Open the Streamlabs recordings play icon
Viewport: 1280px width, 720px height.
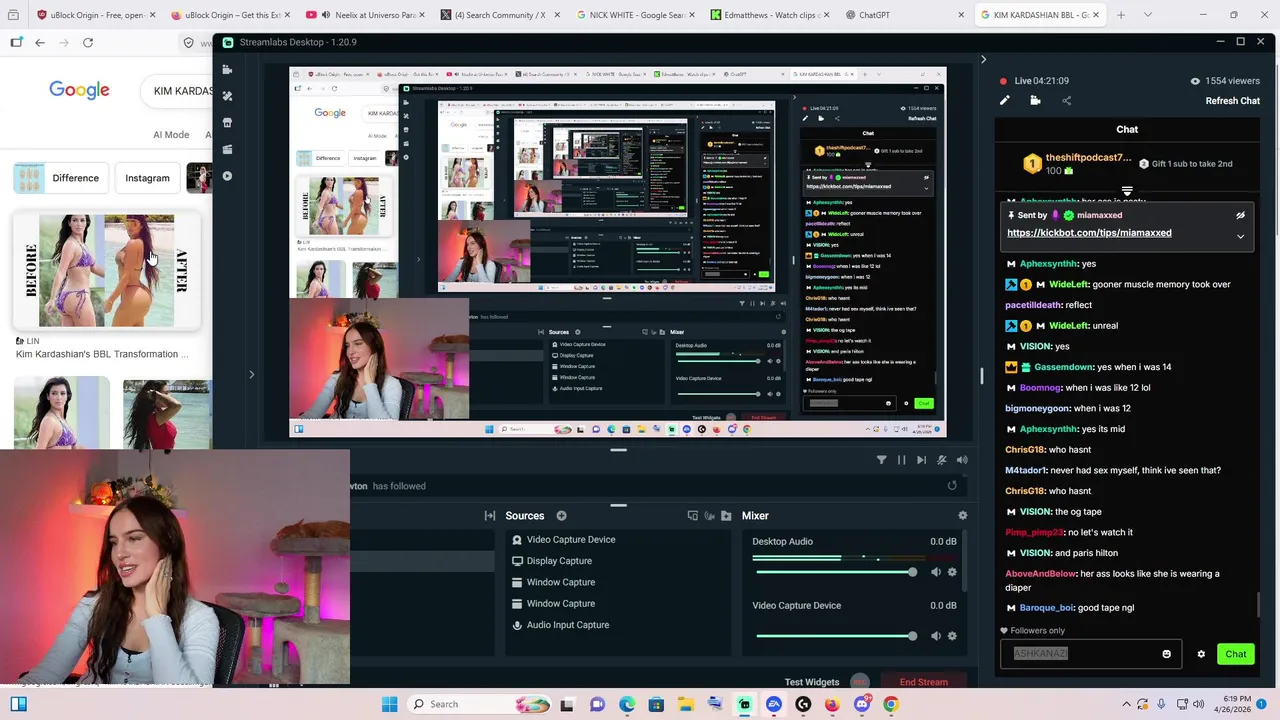[x=228, y=176]
